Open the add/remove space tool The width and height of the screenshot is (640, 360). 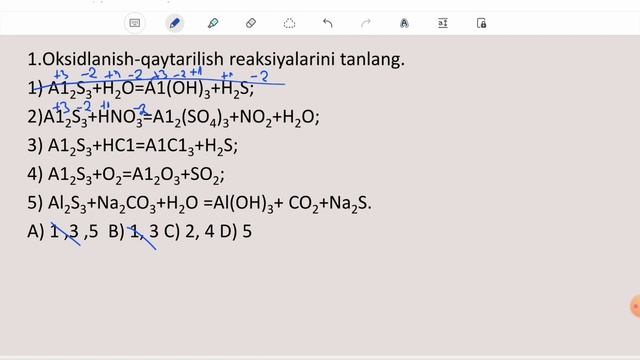[x=443, y=23]
